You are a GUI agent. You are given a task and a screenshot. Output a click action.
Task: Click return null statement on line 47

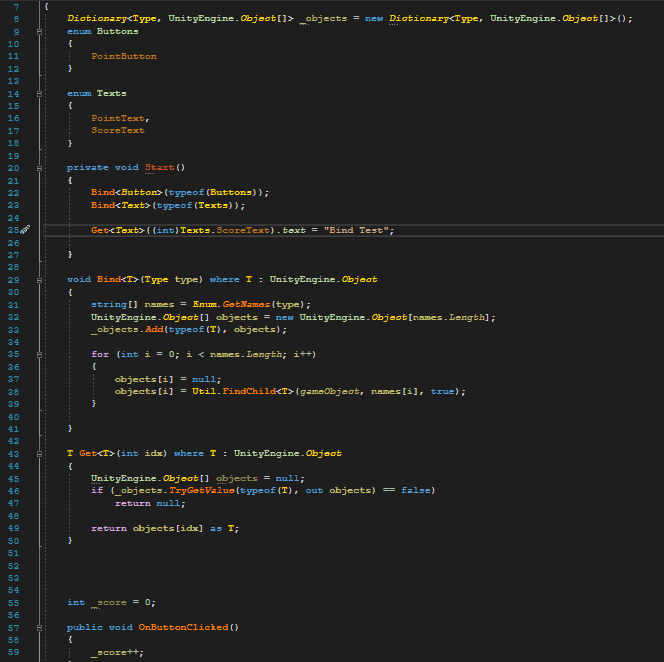(150, 504)
